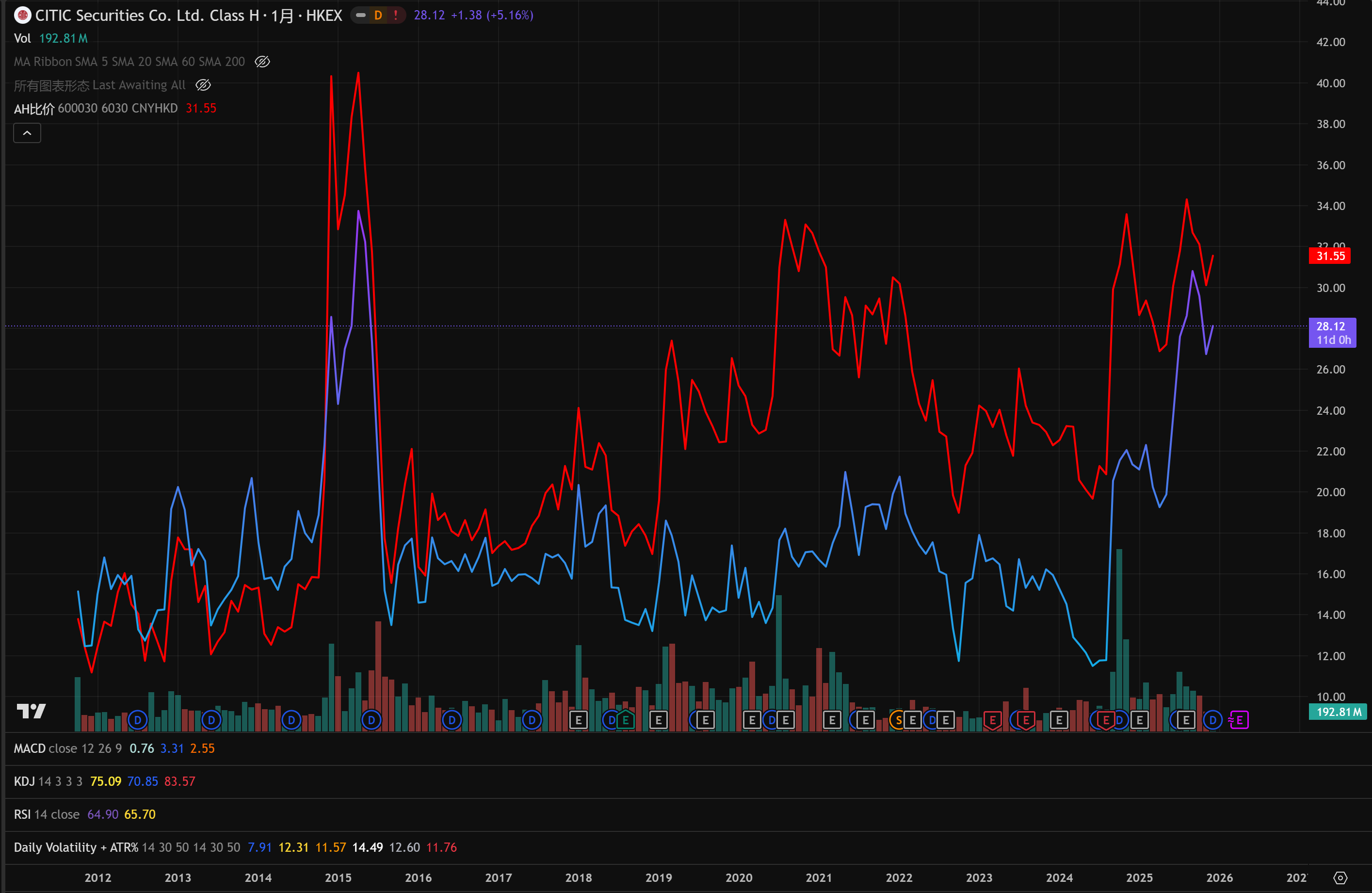
Task: Click the red exclamation data warning icon
Action: (395, 16)
